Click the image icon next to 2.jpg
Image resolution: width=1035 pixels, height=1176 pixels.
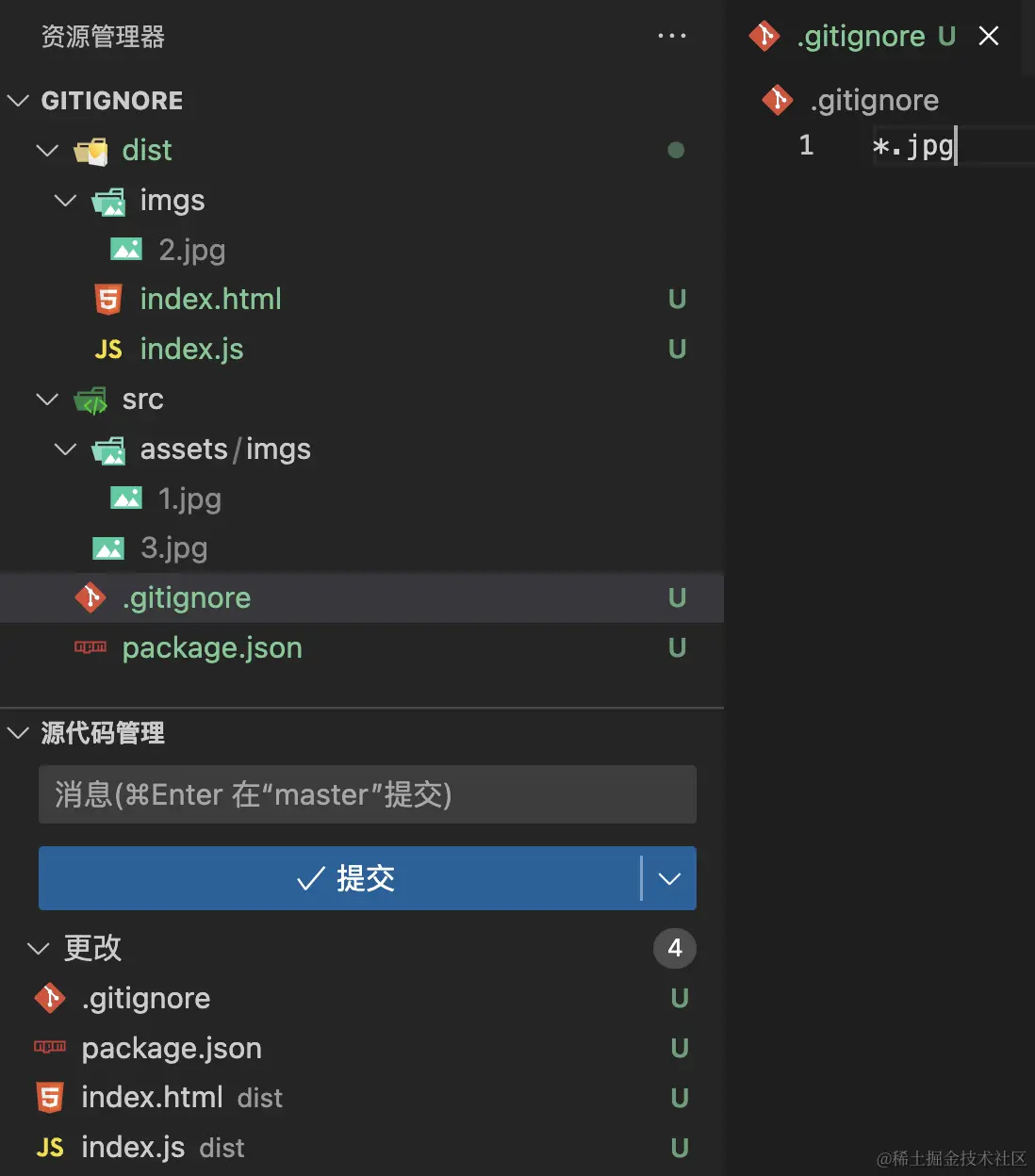tap(126, 250)
